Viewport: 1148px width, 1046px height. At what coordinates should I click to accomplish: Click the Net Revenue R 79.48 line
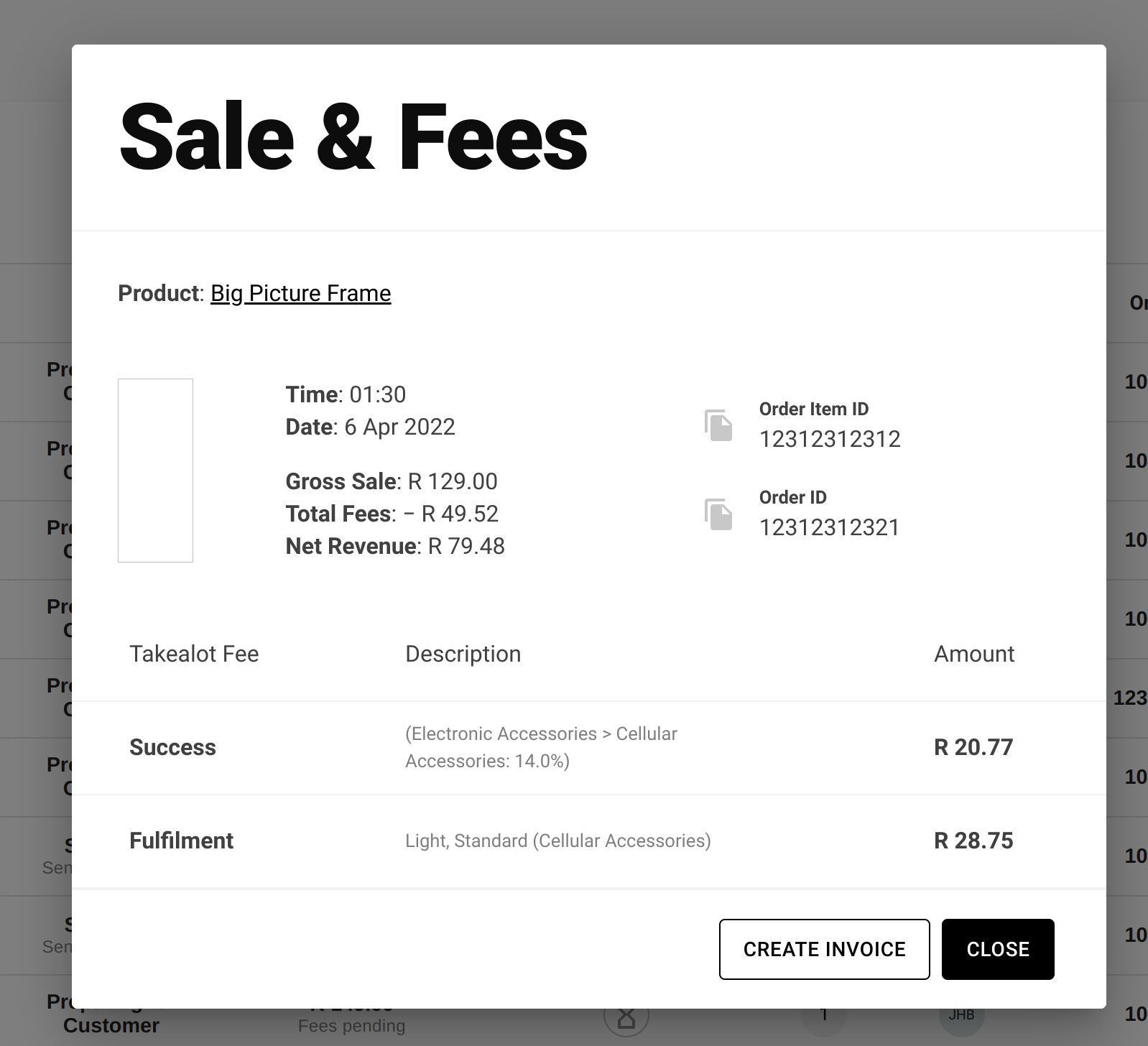(x=395, y=546)
